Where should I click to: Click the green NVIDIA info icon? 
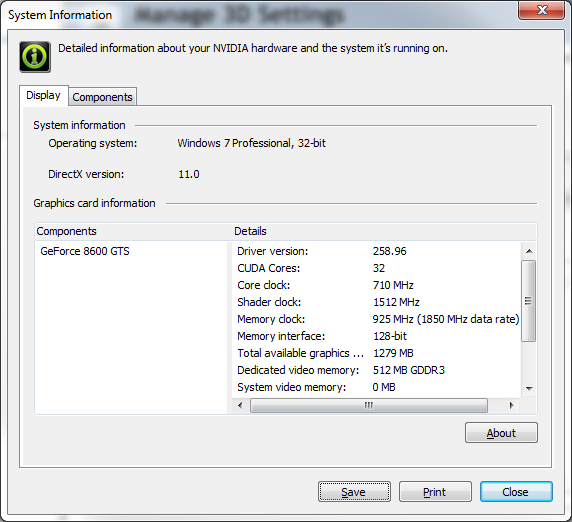[35, 57]
